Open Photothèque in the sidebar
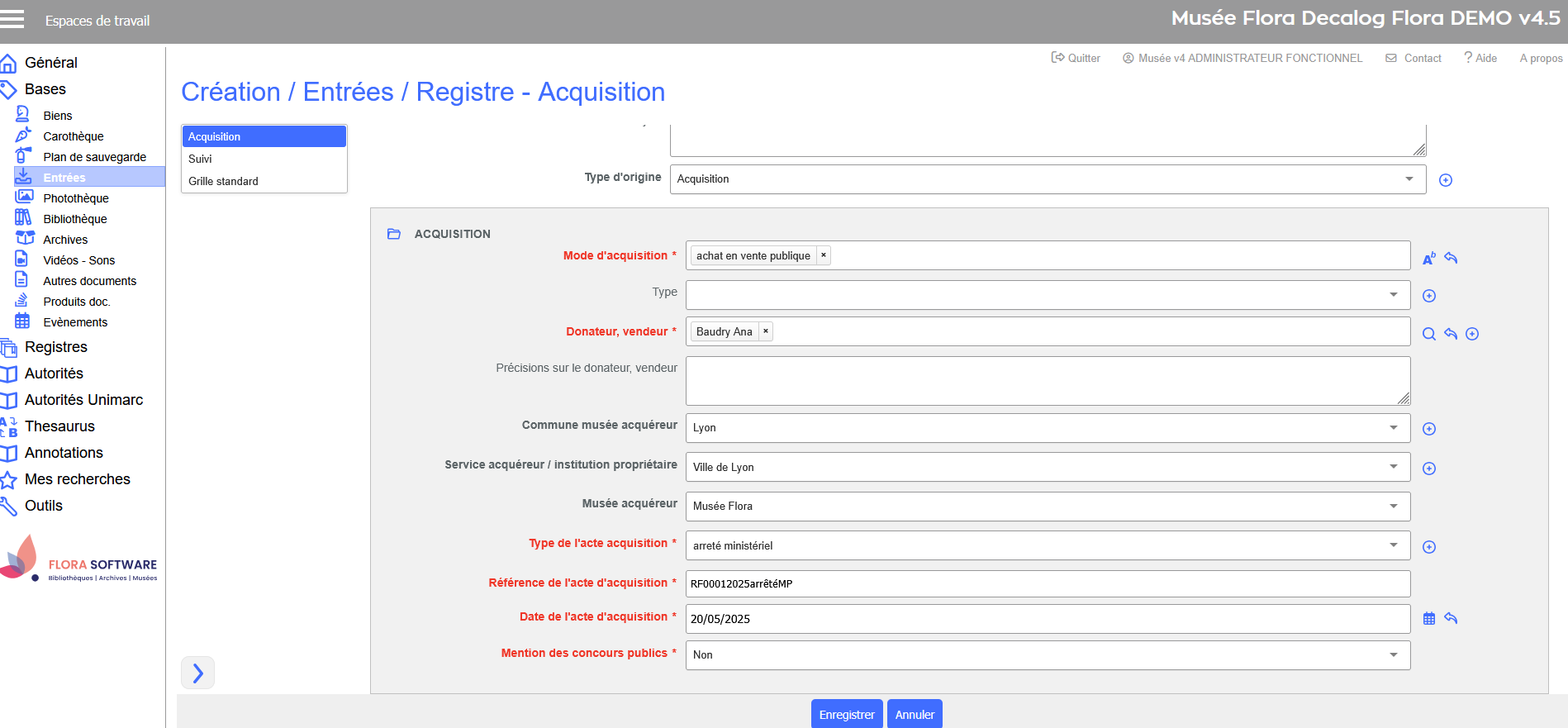 76,198
